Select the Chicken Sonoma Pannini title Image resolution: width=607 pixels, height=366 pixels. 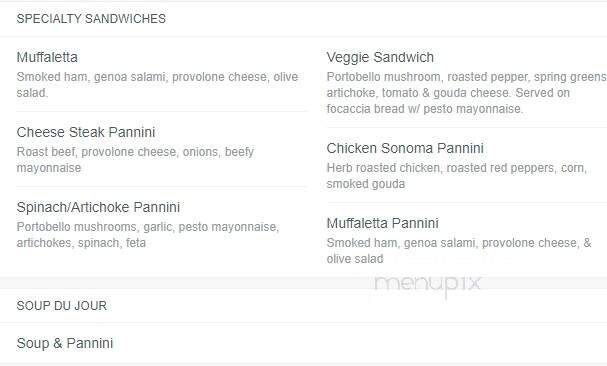pos(405,148)
